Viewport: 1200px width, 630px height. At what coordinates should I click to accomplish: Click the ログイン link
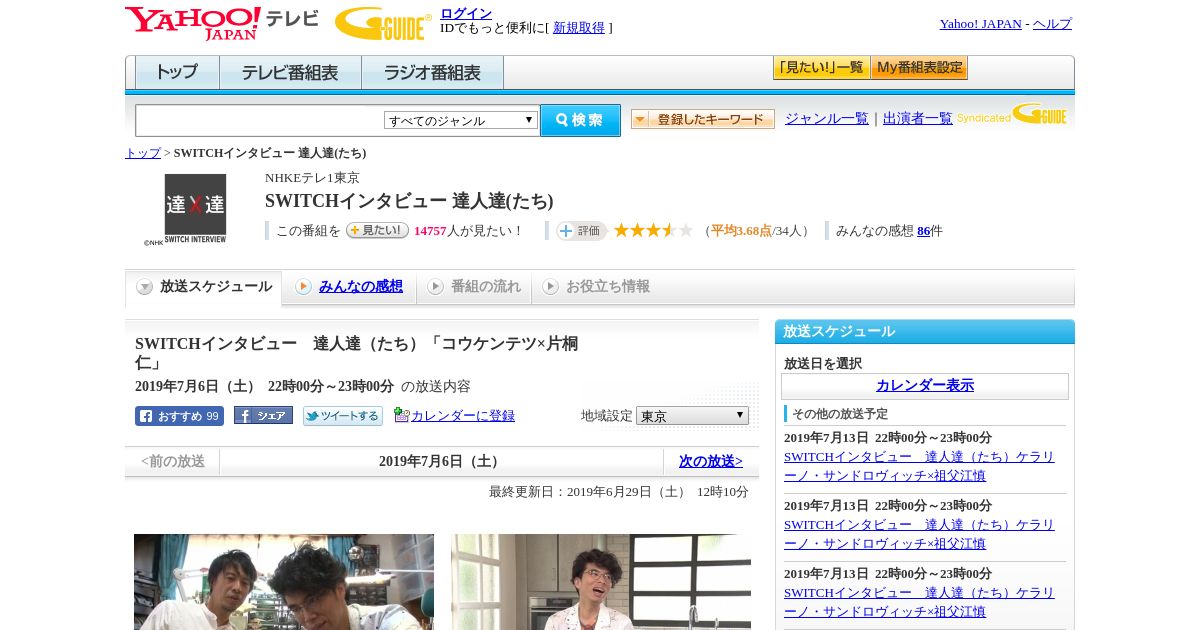pos(466,13)
